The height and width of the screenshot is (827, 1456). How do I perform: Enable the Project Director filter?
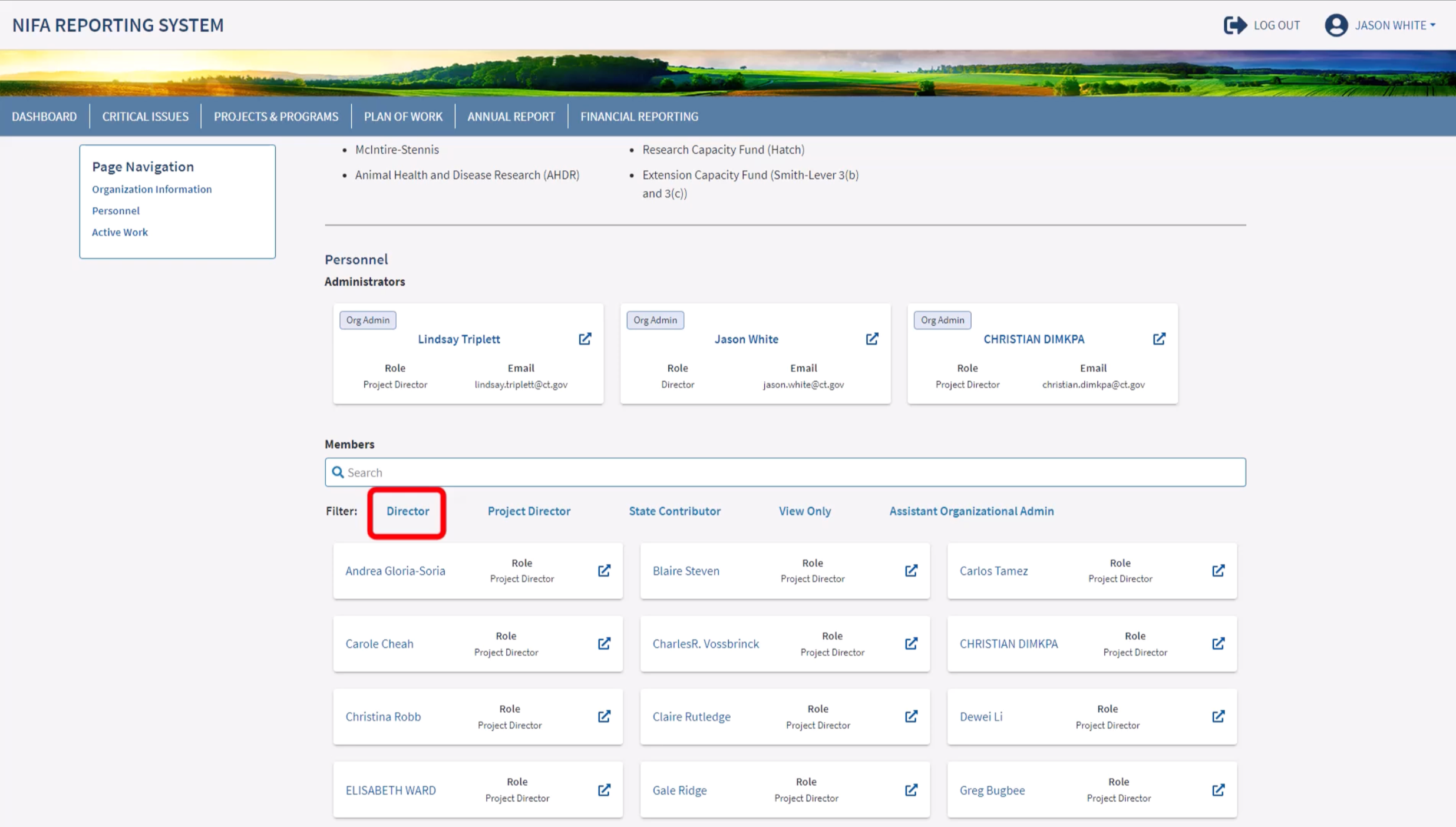[x=529, y=511]
